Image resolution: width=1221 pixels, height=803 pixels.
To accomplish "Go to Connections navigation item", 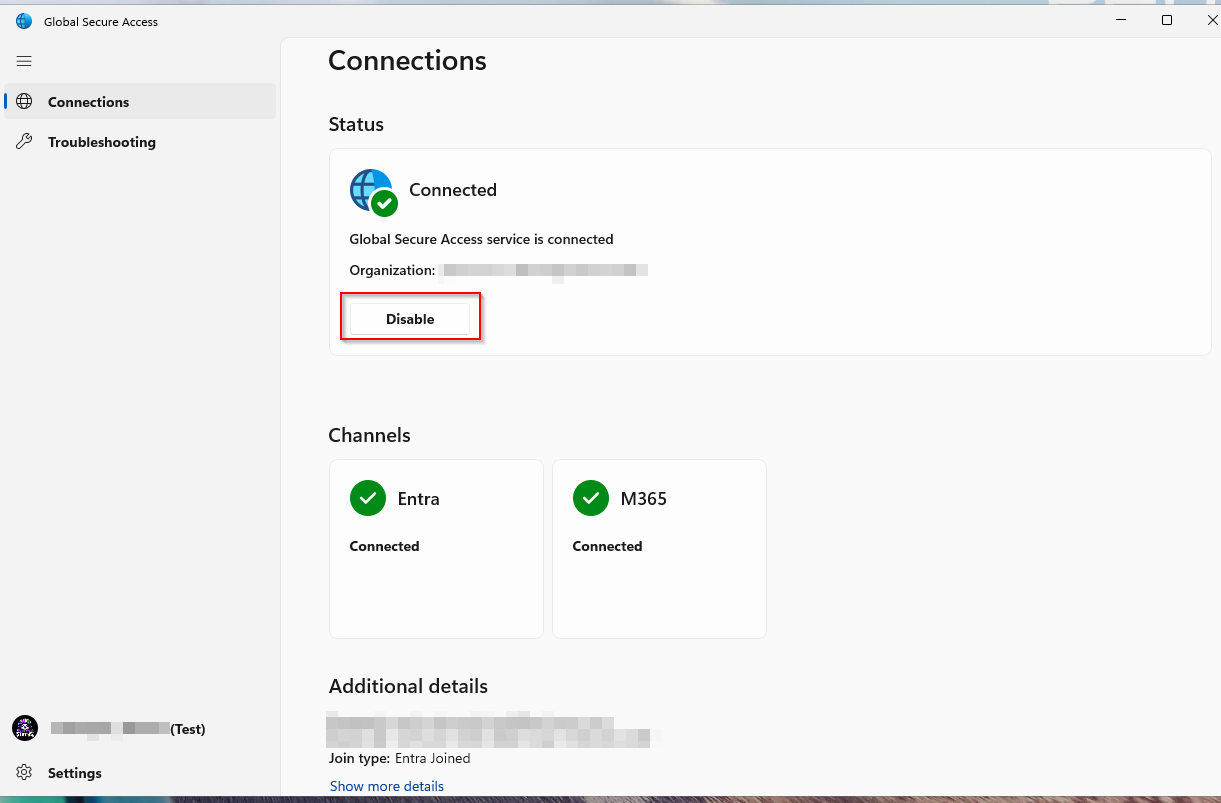I will 140,101.
